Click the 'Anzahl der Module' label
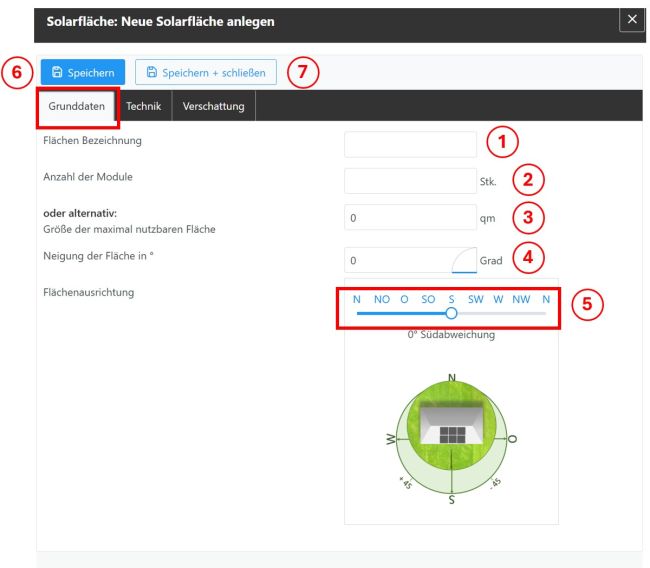 click(x=88, y=177)
